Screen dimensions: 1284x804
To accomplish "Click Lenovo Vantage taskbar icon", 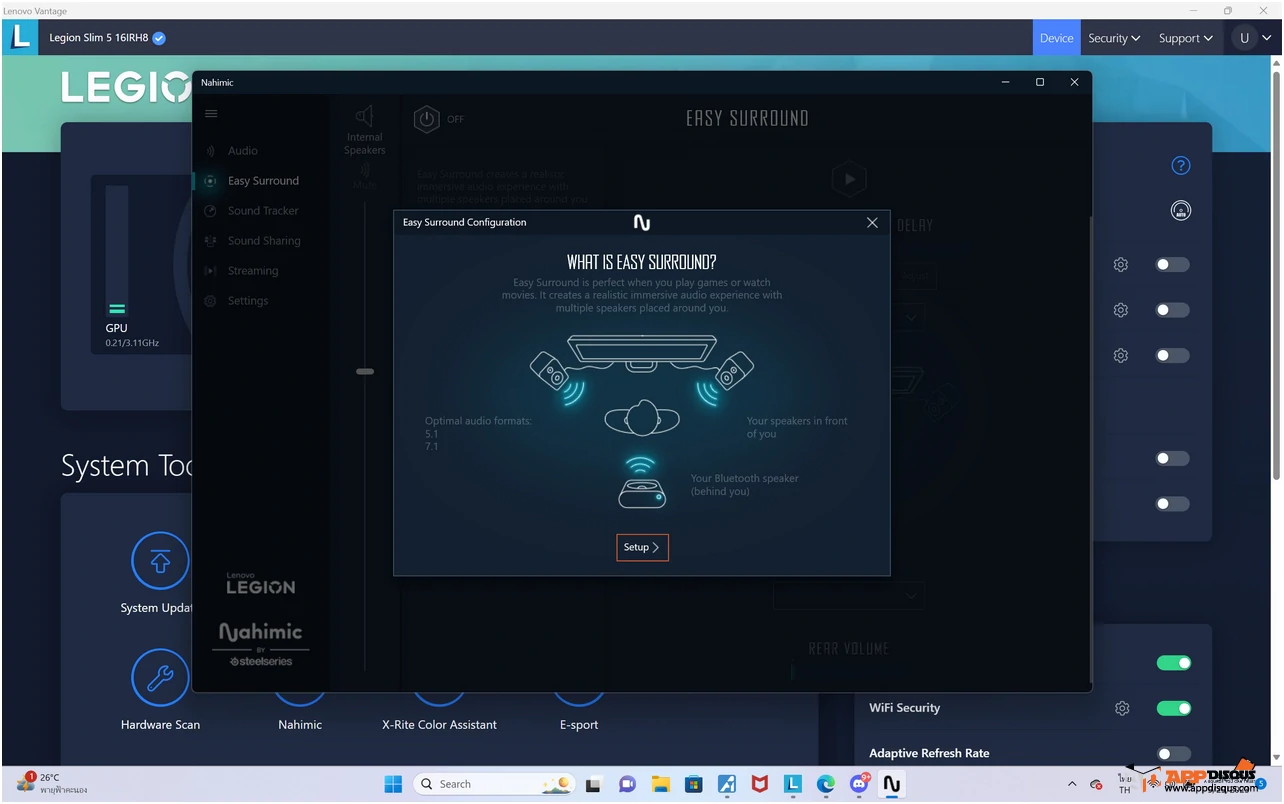I will coord(792,784).
